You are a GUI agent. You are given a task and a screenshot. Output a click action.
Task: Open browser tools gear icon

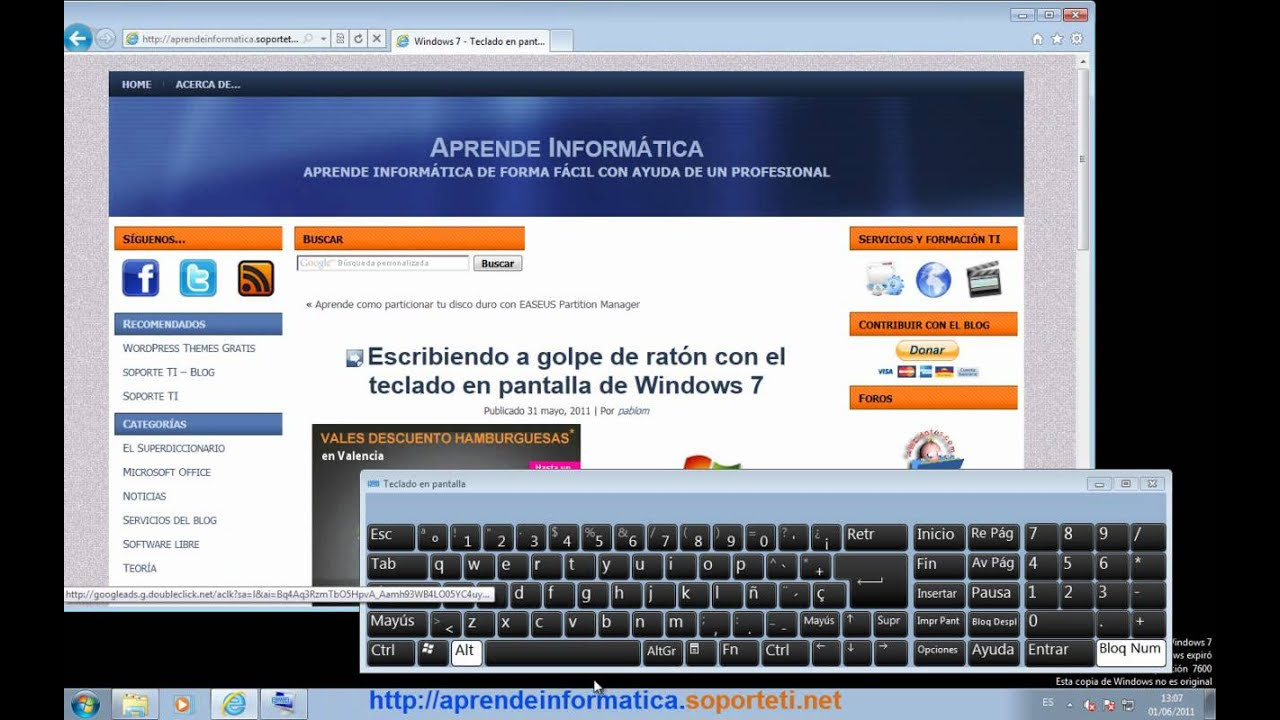pyautogui.click(x=1077, y=39)
